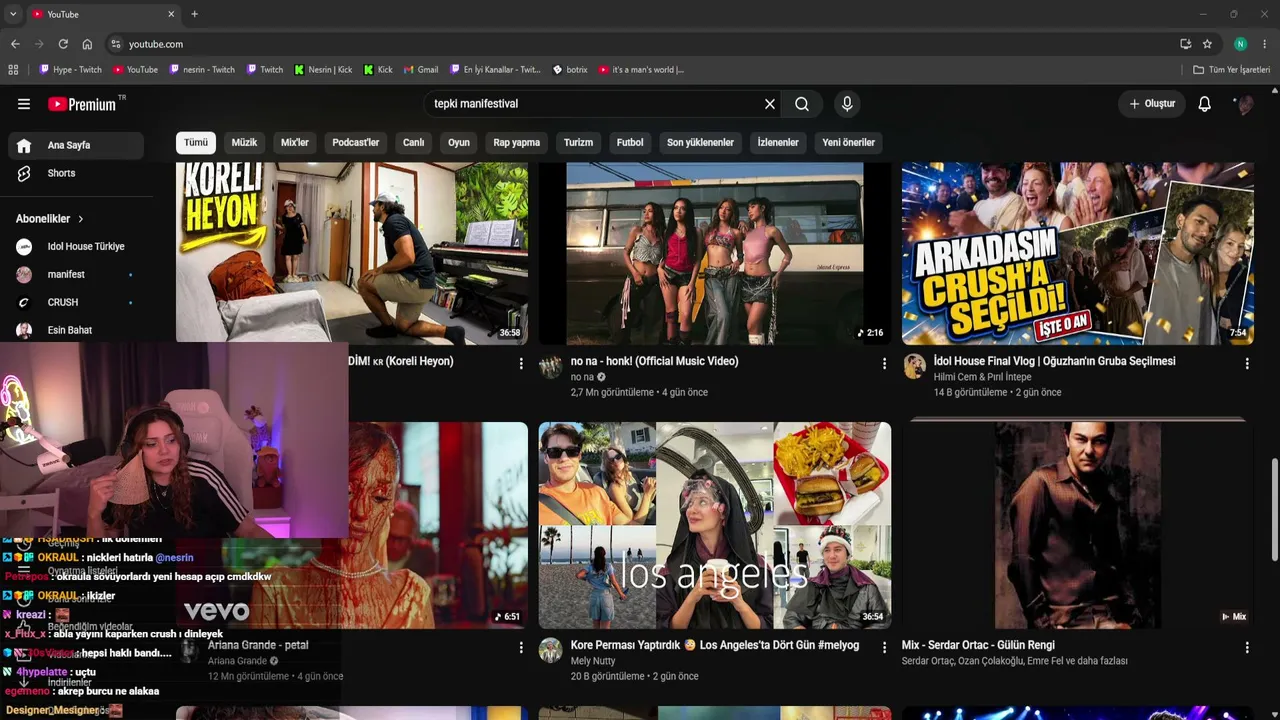
Task: Open the Nesrin | Kick bookmark
Action: coord(323,70)
